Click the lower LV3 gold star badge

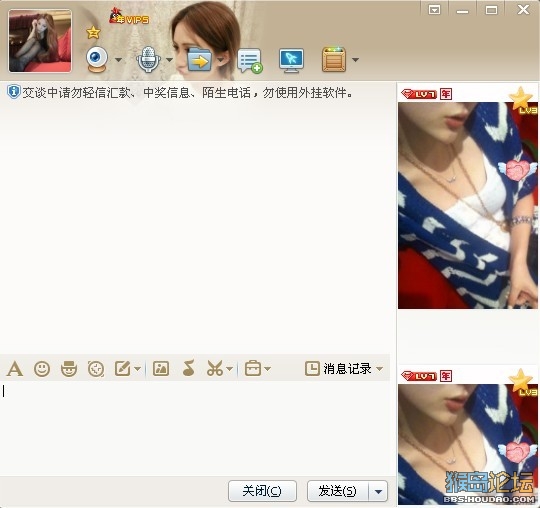(523, 383)
